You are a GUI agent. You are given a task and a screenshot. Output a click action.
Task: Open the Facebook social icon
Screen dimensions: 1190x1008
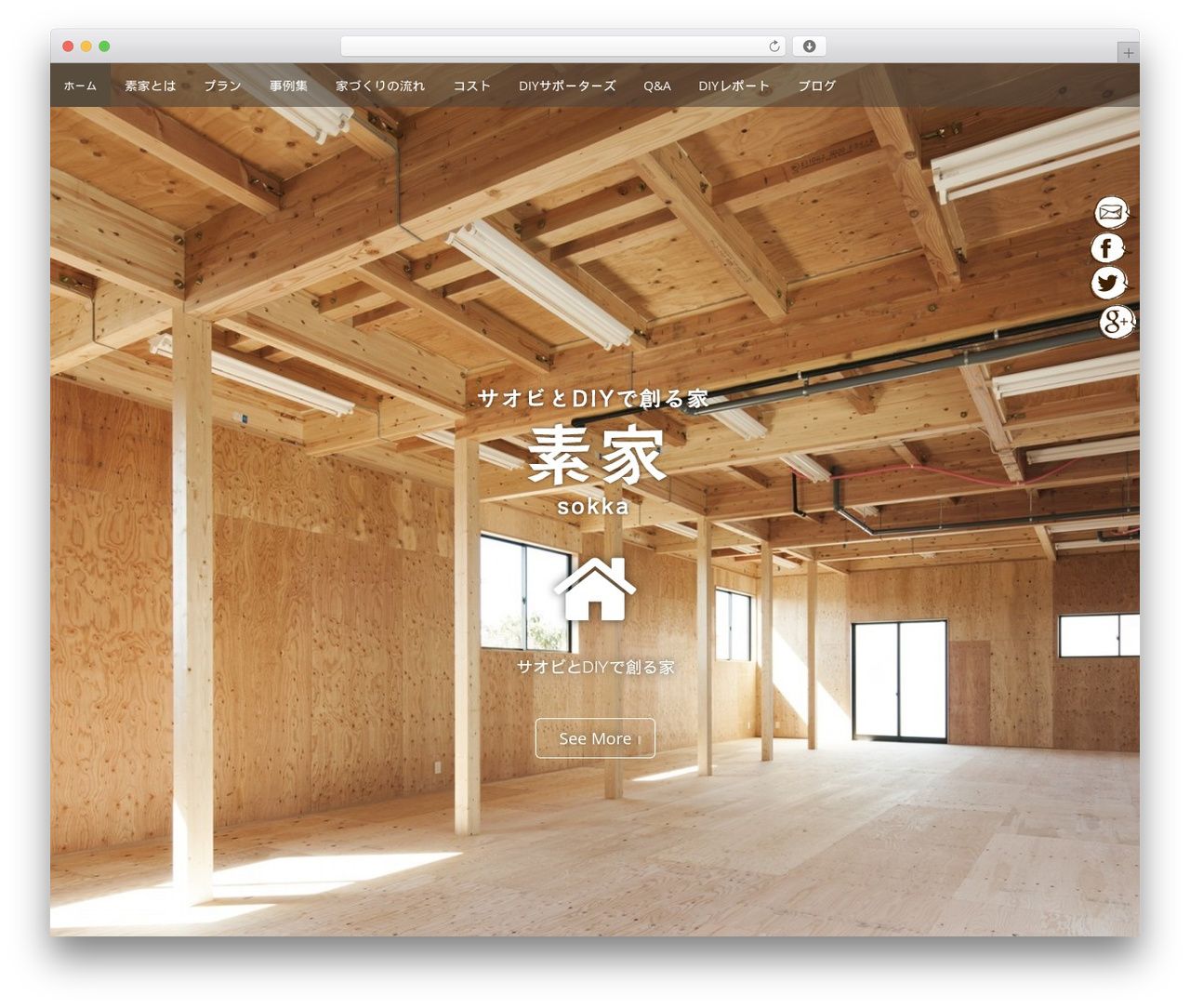click(1107, 248)
